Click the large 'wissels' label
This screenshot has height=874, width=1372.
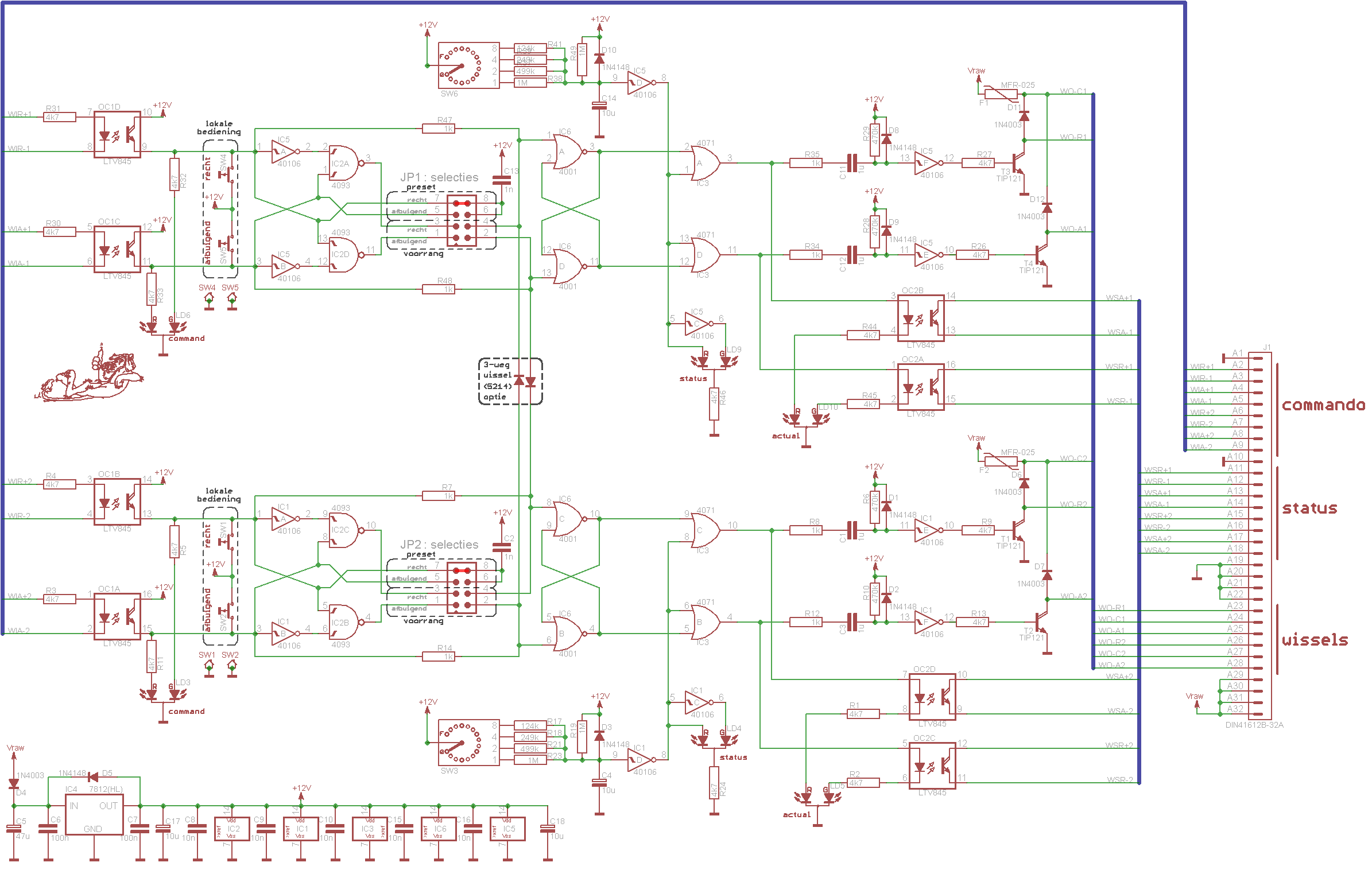click(1315, 640)
